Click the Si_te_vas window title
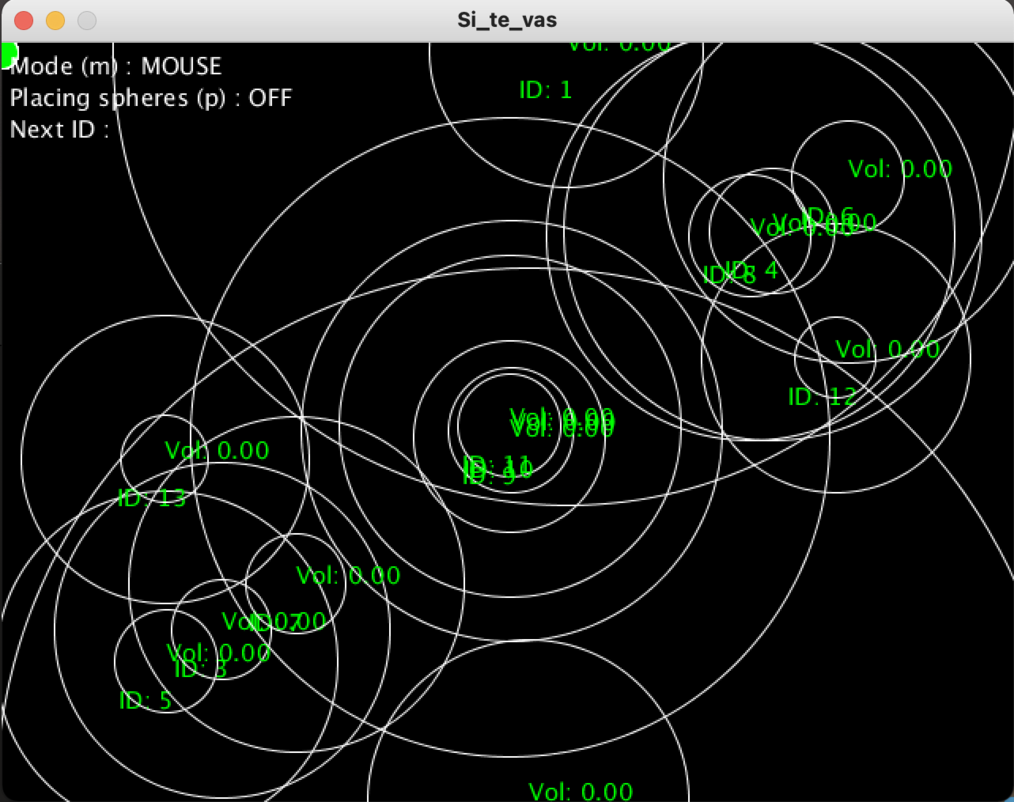The height and width of the screenshot is (802, 1014). click(507, 20)
